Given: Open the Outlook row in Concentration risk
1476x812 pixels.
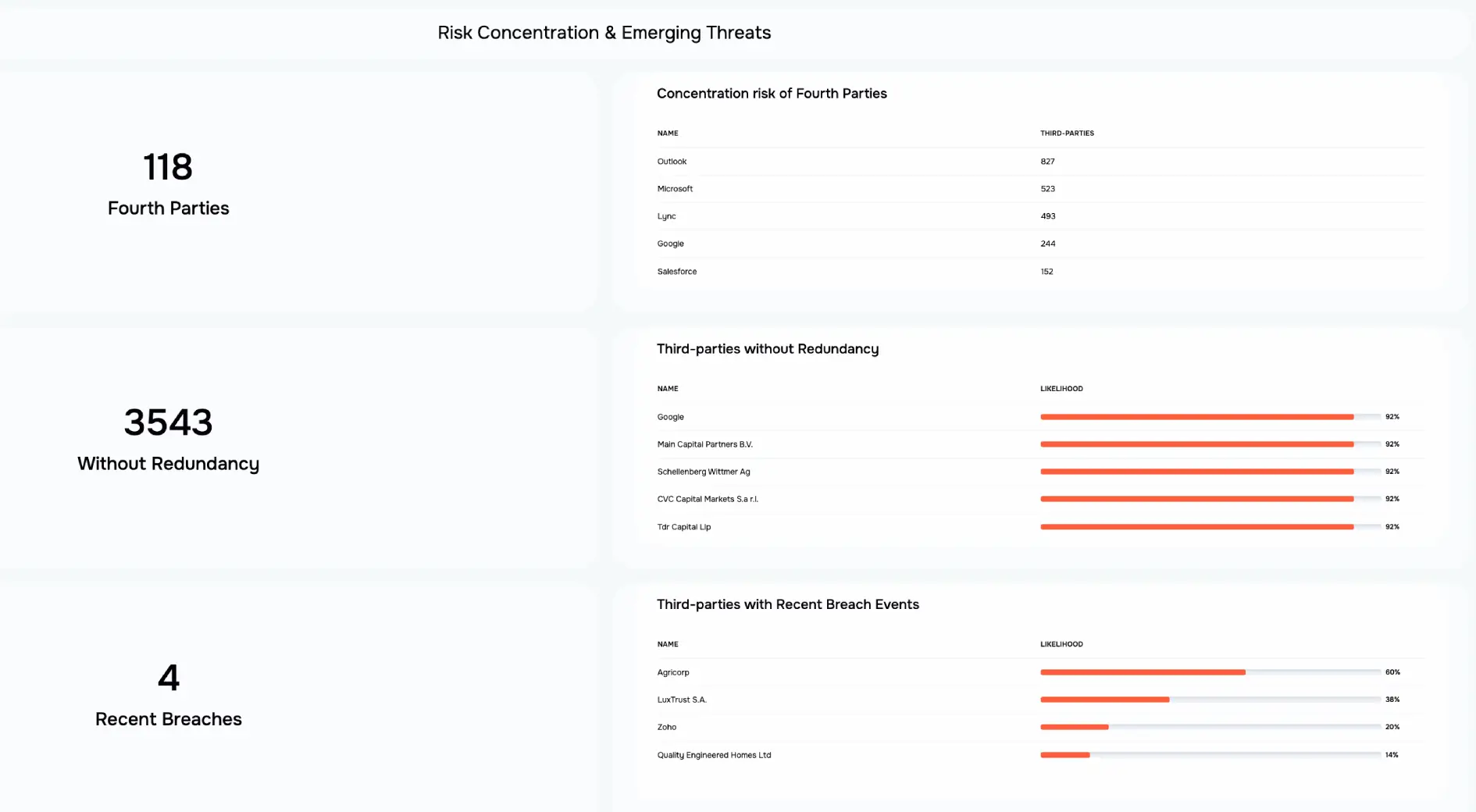Looking at the screenshot, I should click(x=672, y=162).
